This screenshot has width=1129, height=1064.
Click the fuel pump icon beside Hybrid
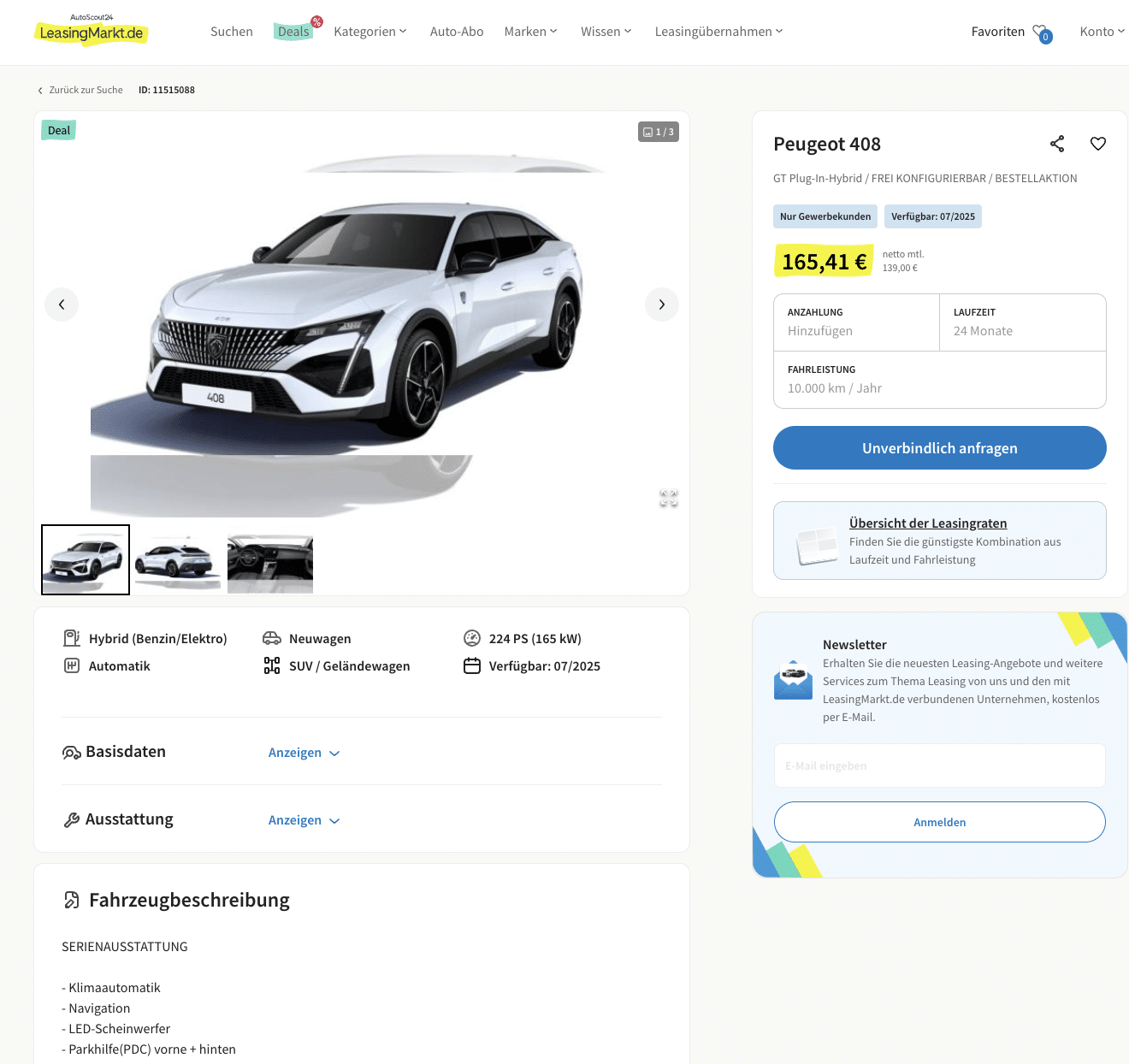pos(72,638)
